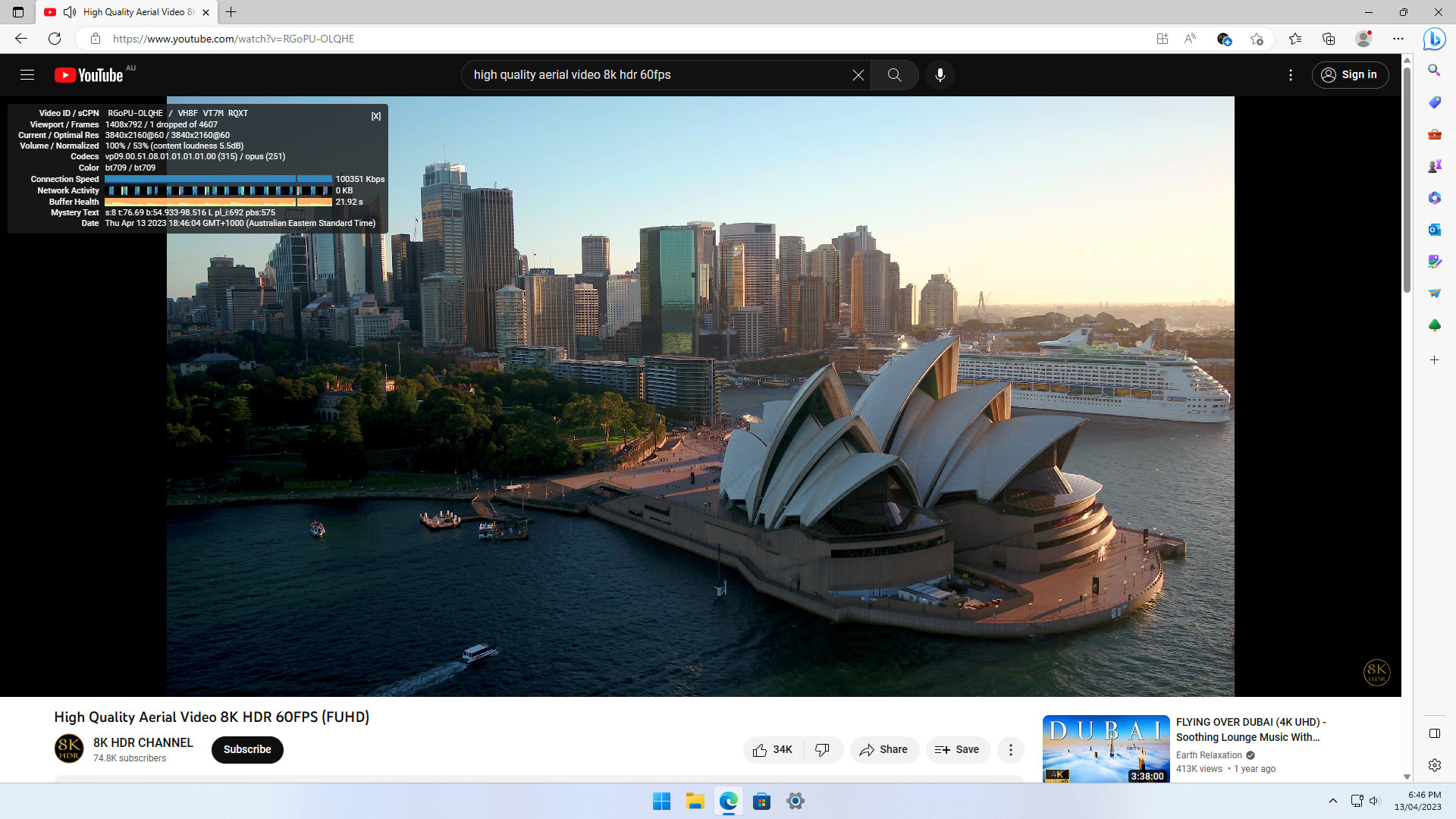Close the stats for nerds panel
The width and height of the screenshot is (1456, 819).
(375, 116)
